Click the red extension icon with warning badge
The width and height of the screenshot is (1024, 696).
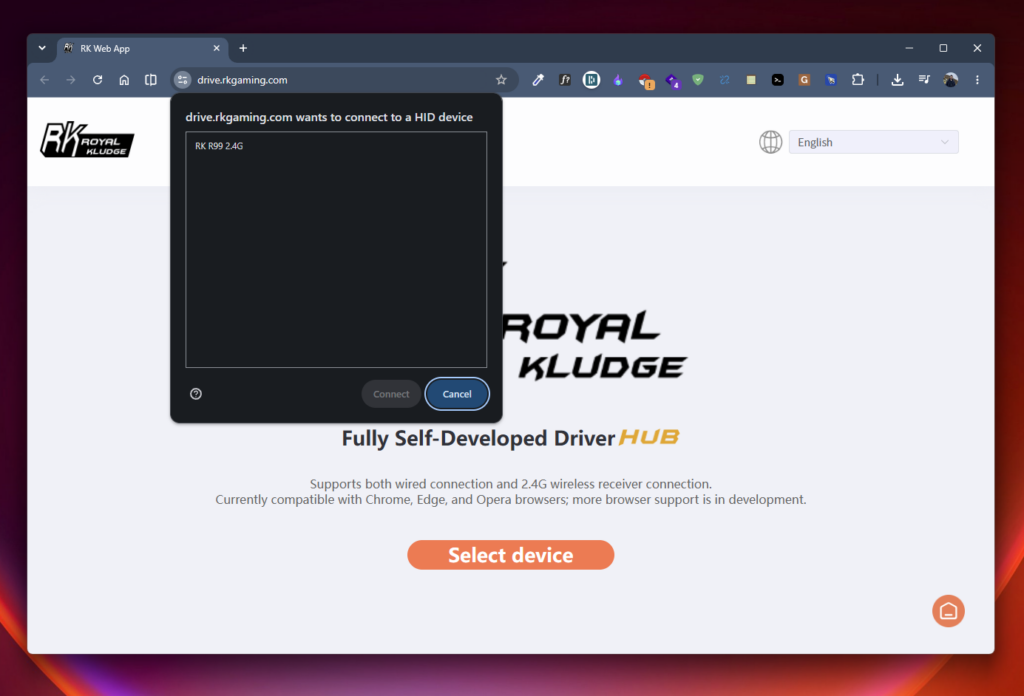click(x=646, y=81)
